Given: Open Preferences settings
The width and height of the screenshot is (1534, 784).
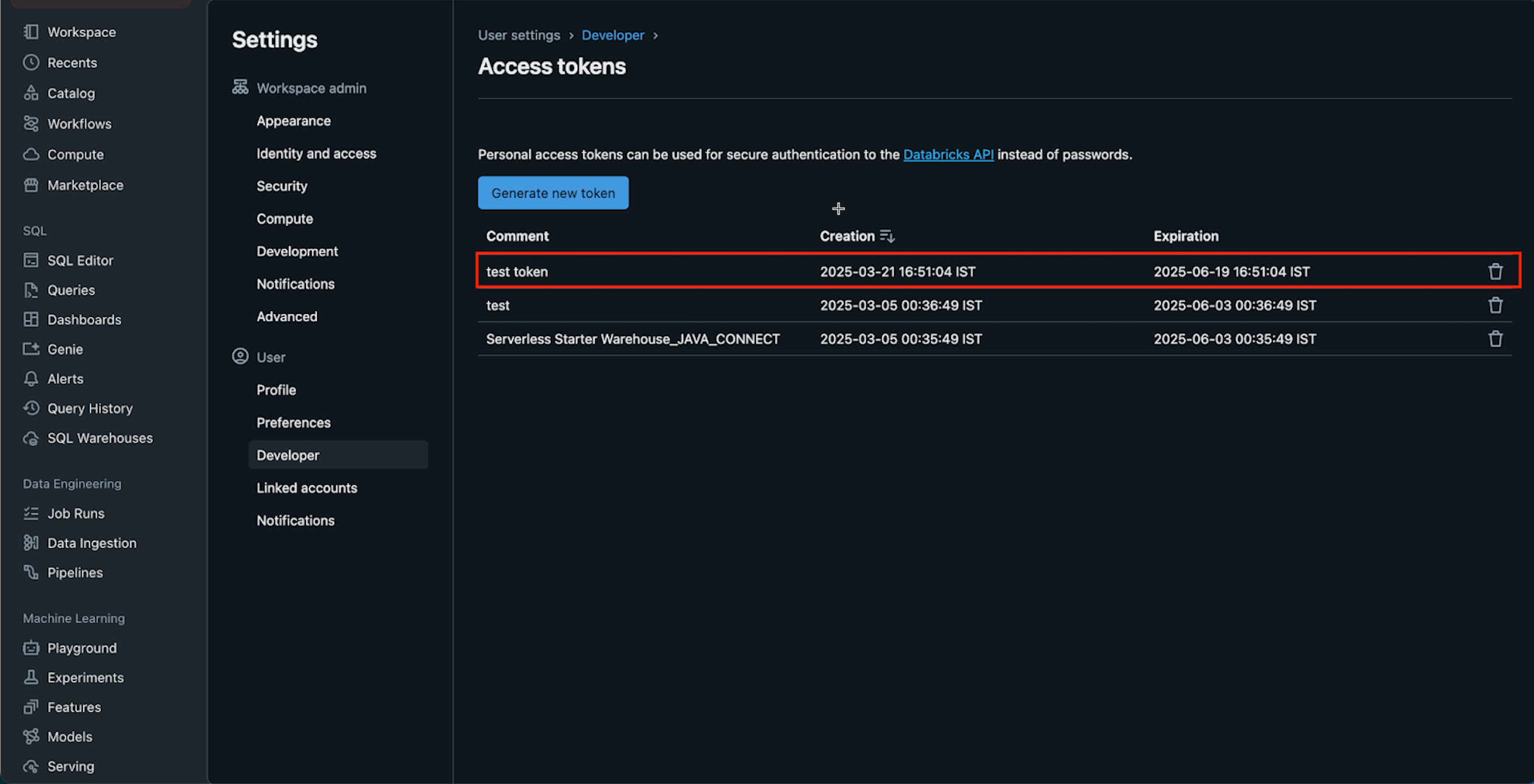Looking at the screenshot, I should coord(294,423).
